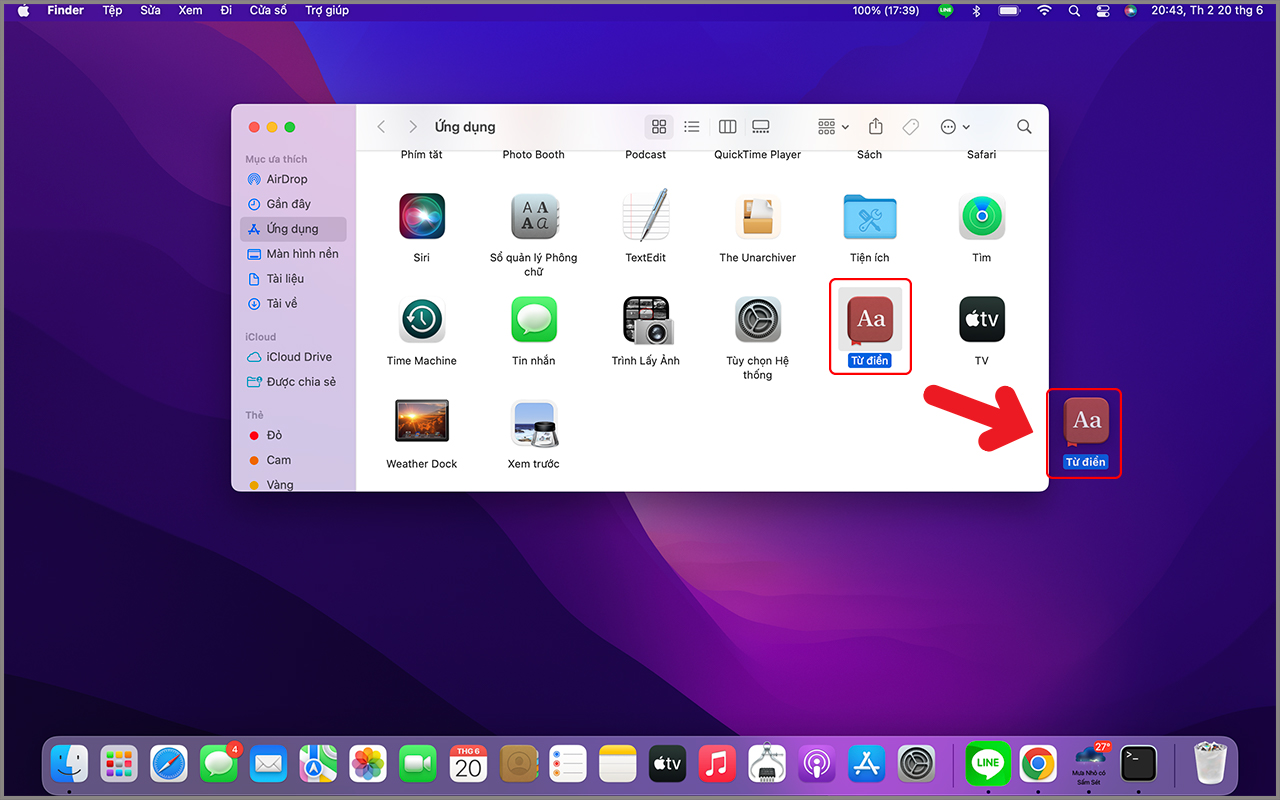This screenshot has height=800, width=1280.
Task: Open the group-by dropdown in toolbar
Action: tap(833, 127)
